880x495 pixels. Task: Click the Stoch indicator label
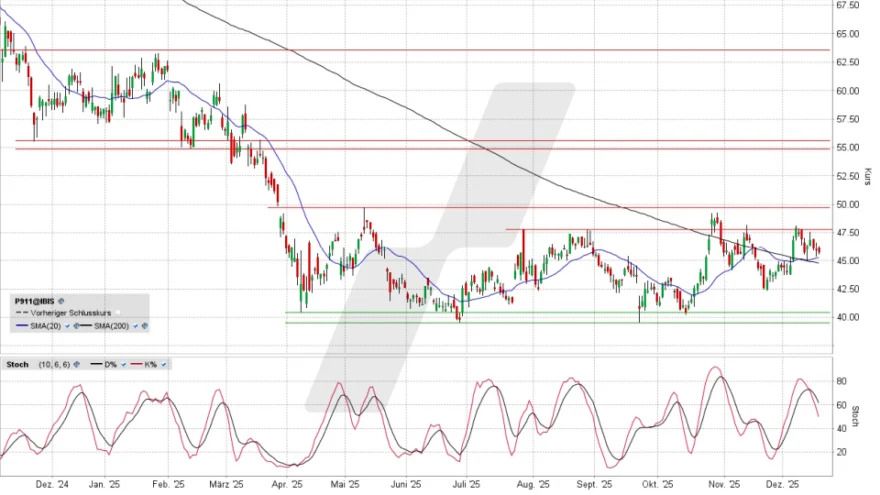point(17,364)
